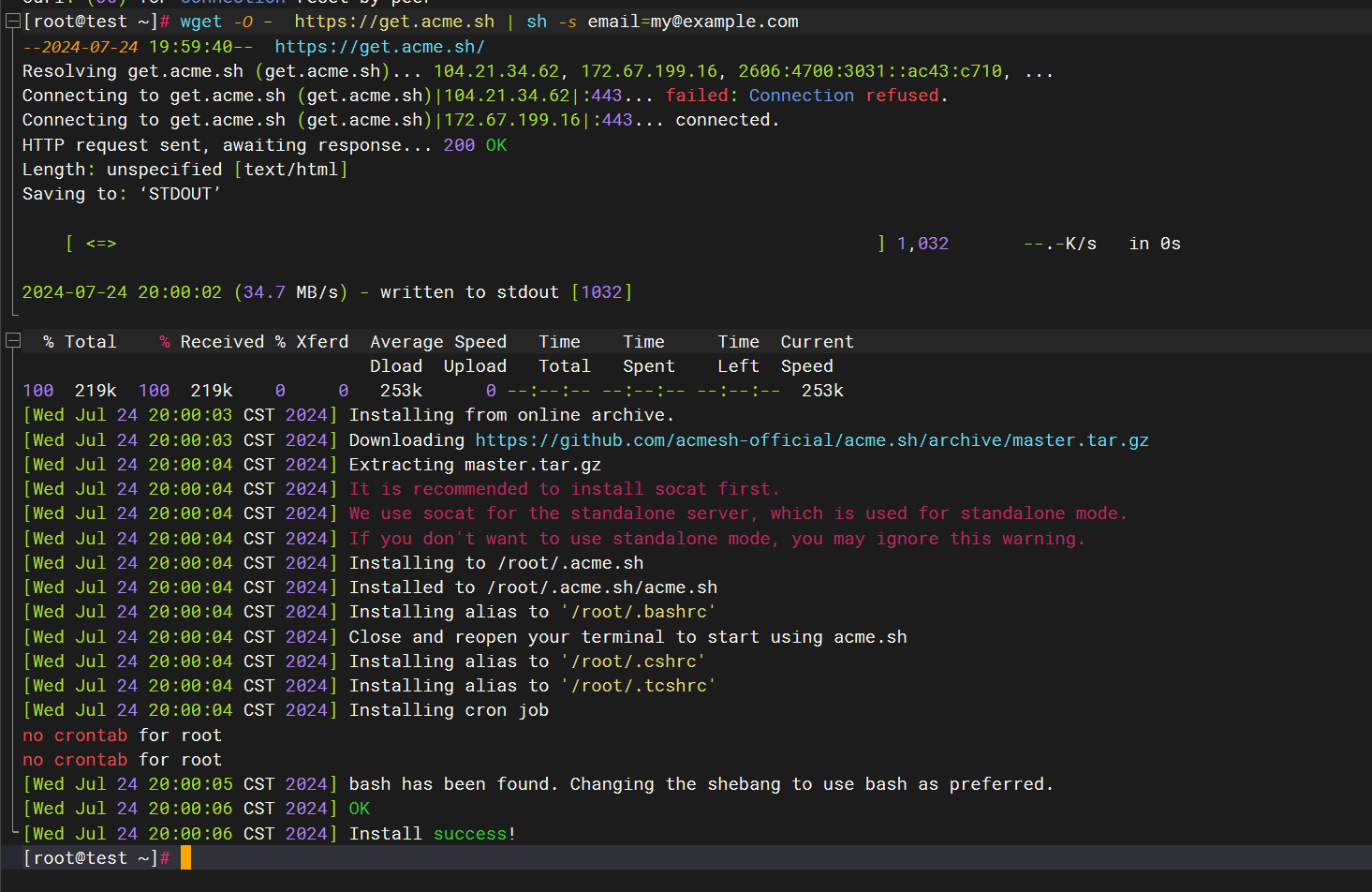
Task: Select 'Extracting master.tar.gz' message
Action: tap(475, 465)
